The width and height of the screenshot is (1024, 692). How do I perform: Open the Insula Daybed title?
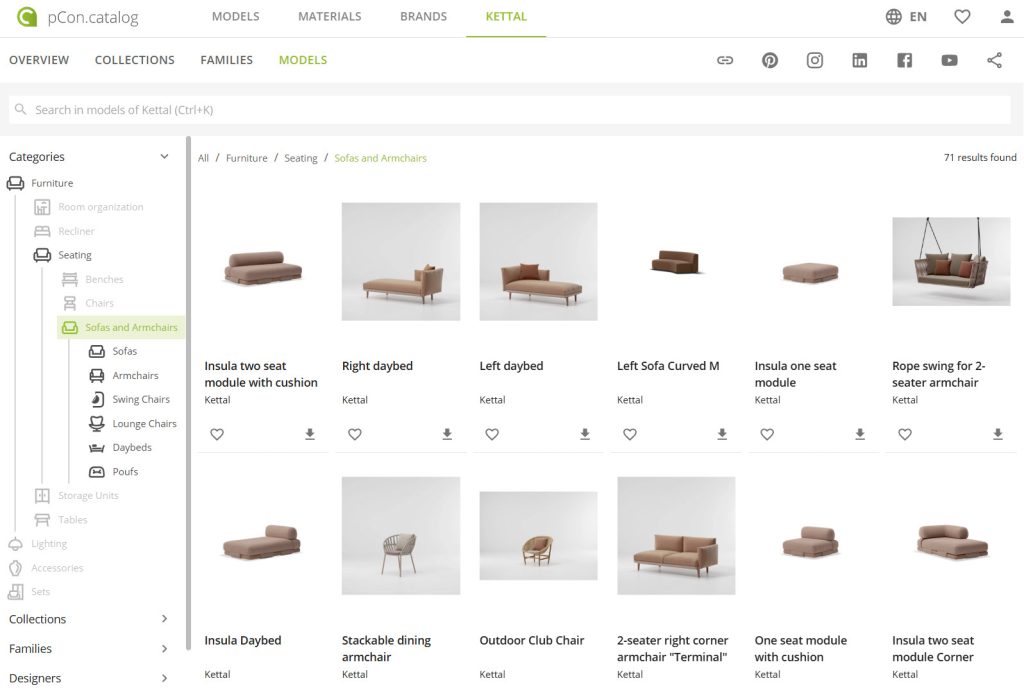242,640
